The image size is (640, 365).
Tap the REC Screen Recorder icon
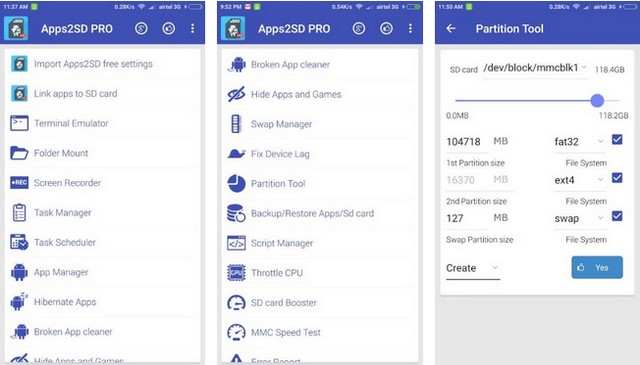point(19,182)
